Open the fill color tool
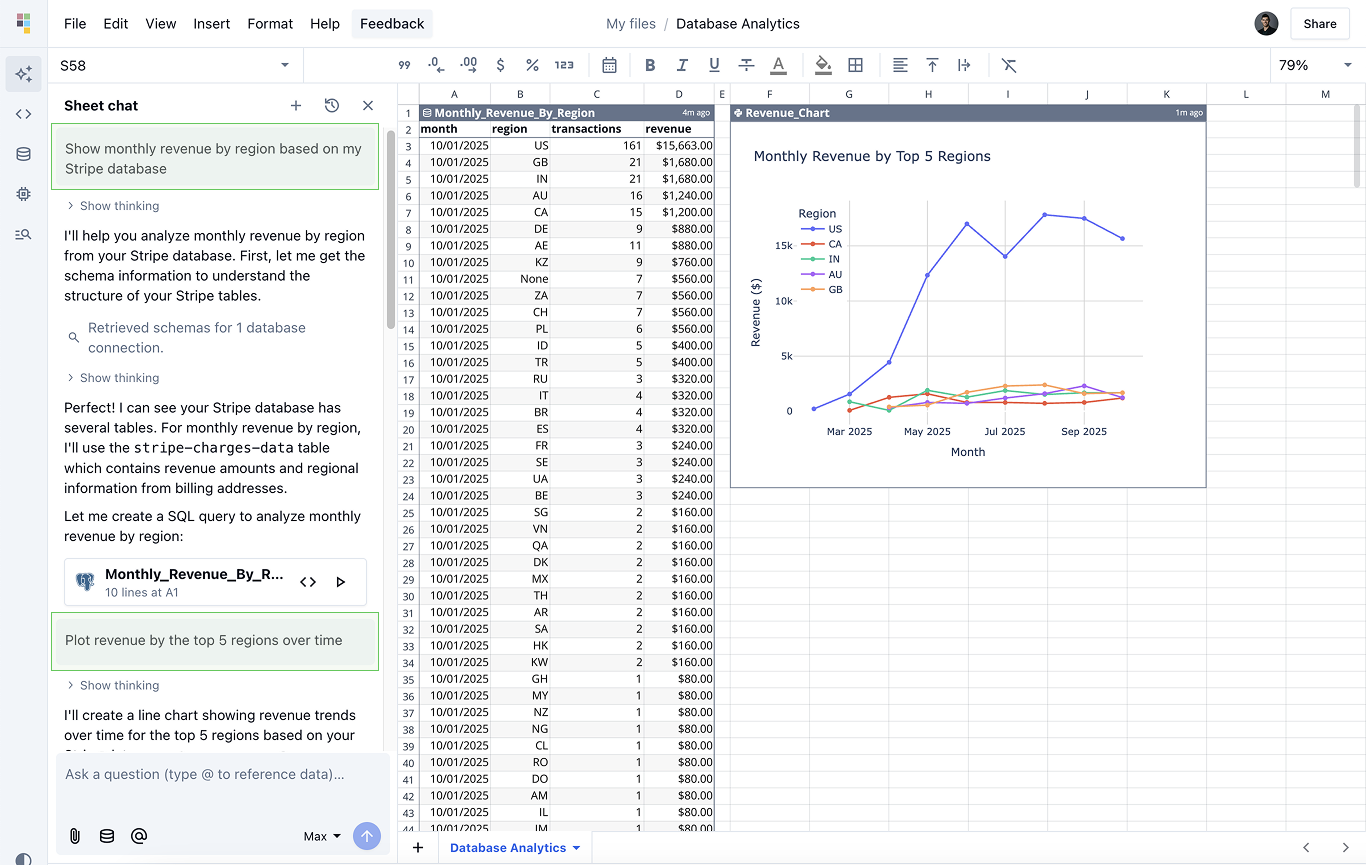The height and width of the screenshot is (865, 1366). [x=823, y=64]
